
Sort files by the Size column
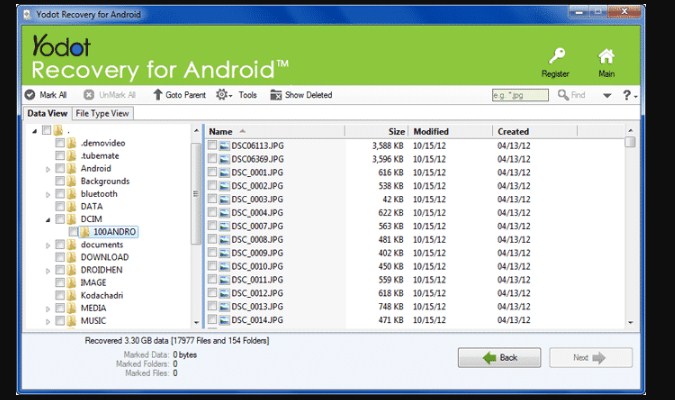coord(377,131)
